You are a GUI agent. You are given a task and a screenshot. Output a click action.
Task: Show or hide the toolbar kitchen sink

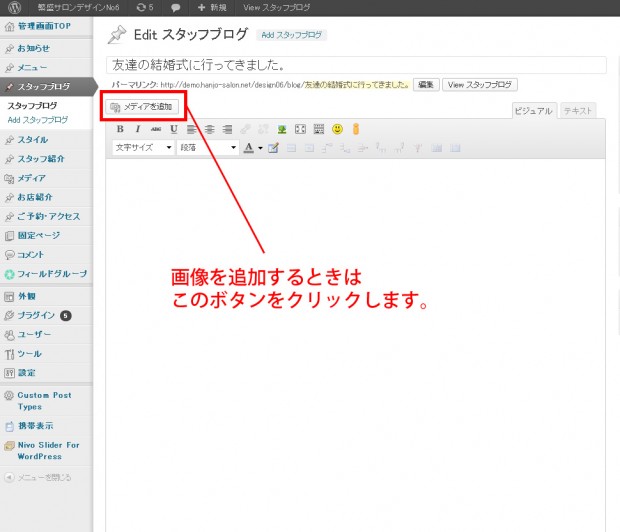[319, 129]
